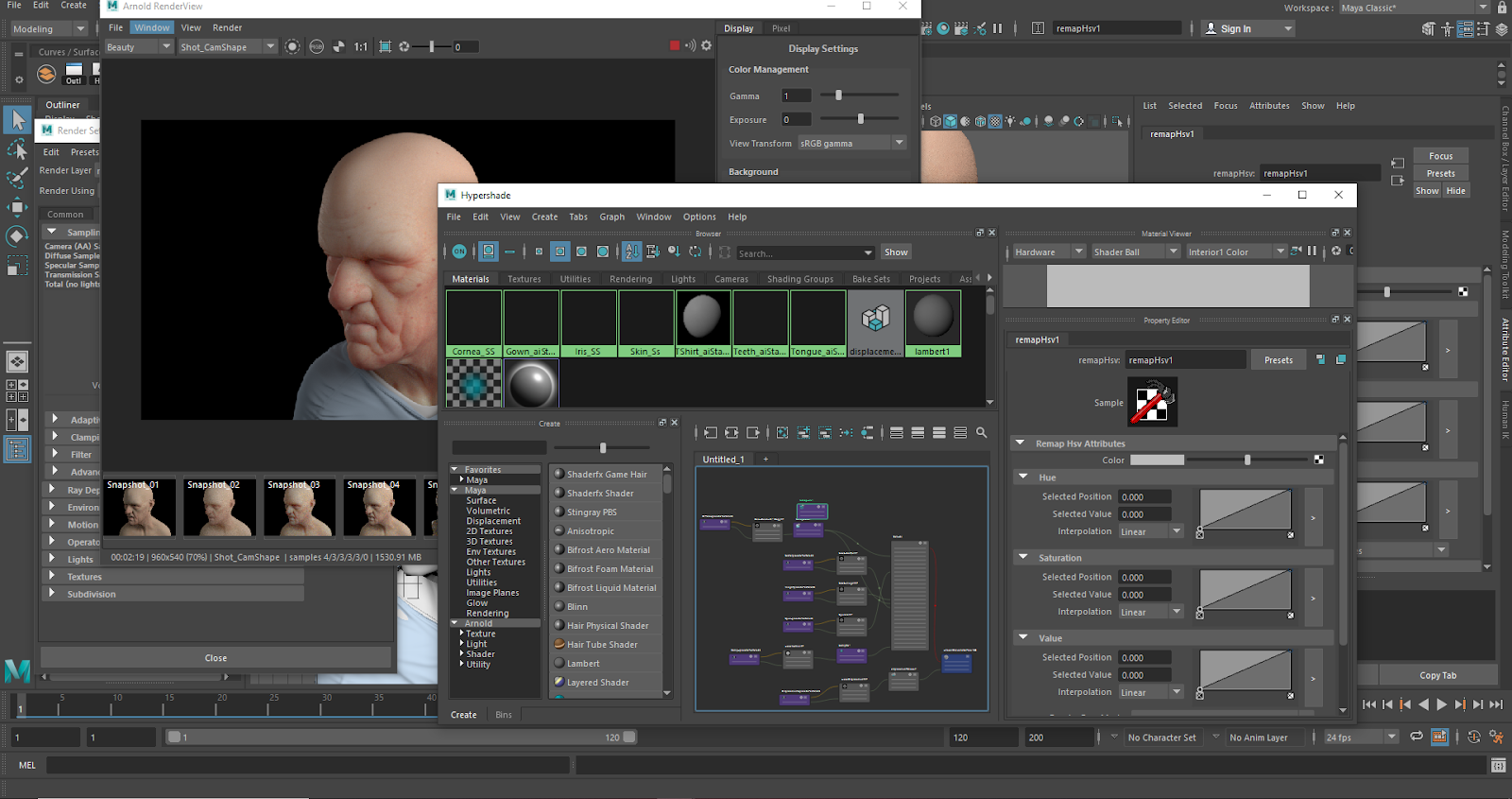Toggle loop playback icon near fps field
This screenshot has height=799, width=1512.
click(1416, 737)
